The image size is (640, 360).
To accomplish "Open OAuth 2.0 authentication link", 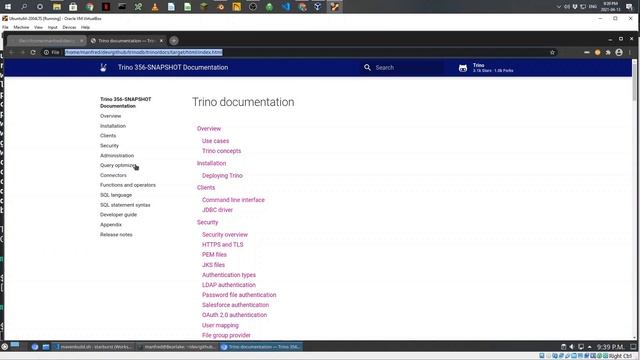I will [235, 315].
